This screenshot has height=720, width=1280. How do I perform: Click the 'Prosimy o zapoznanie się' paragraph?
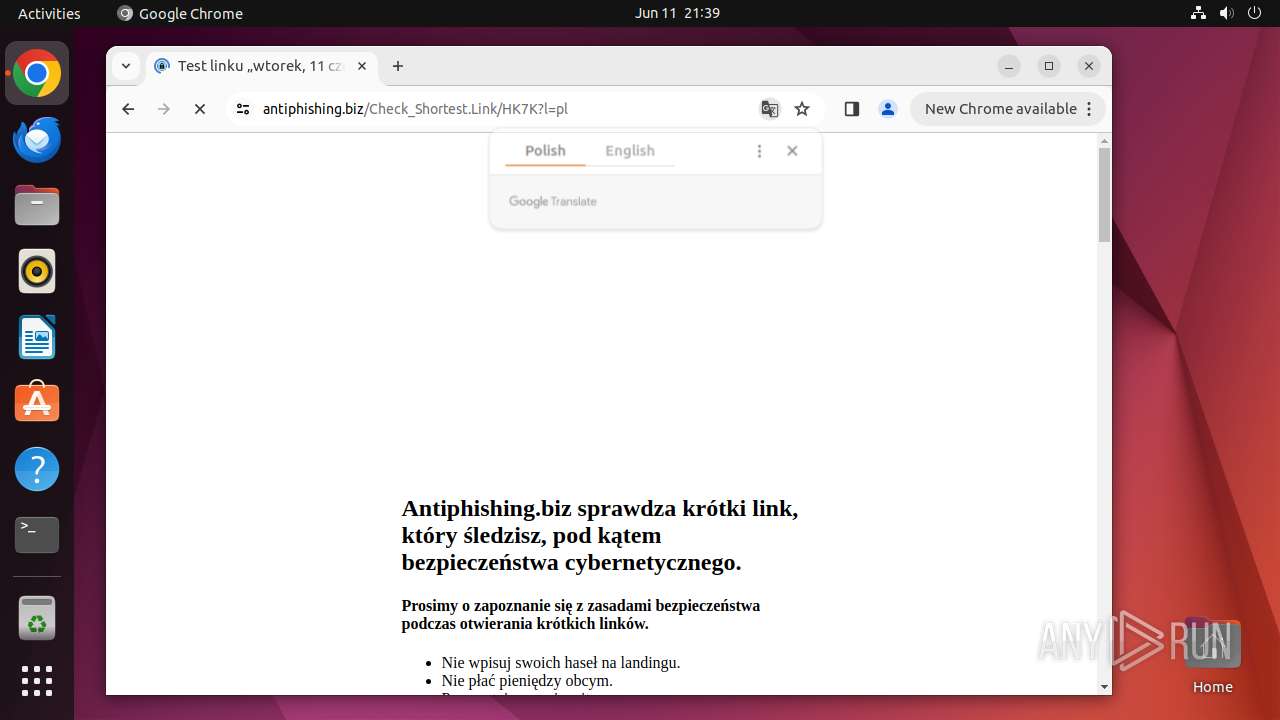(x=581, y=614)
